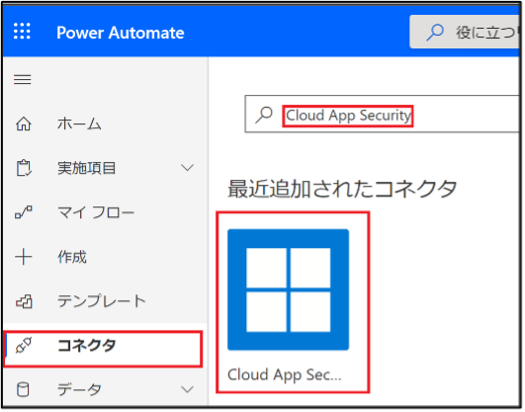Click the top header search magnifier icon

click(x=435, y=32)
